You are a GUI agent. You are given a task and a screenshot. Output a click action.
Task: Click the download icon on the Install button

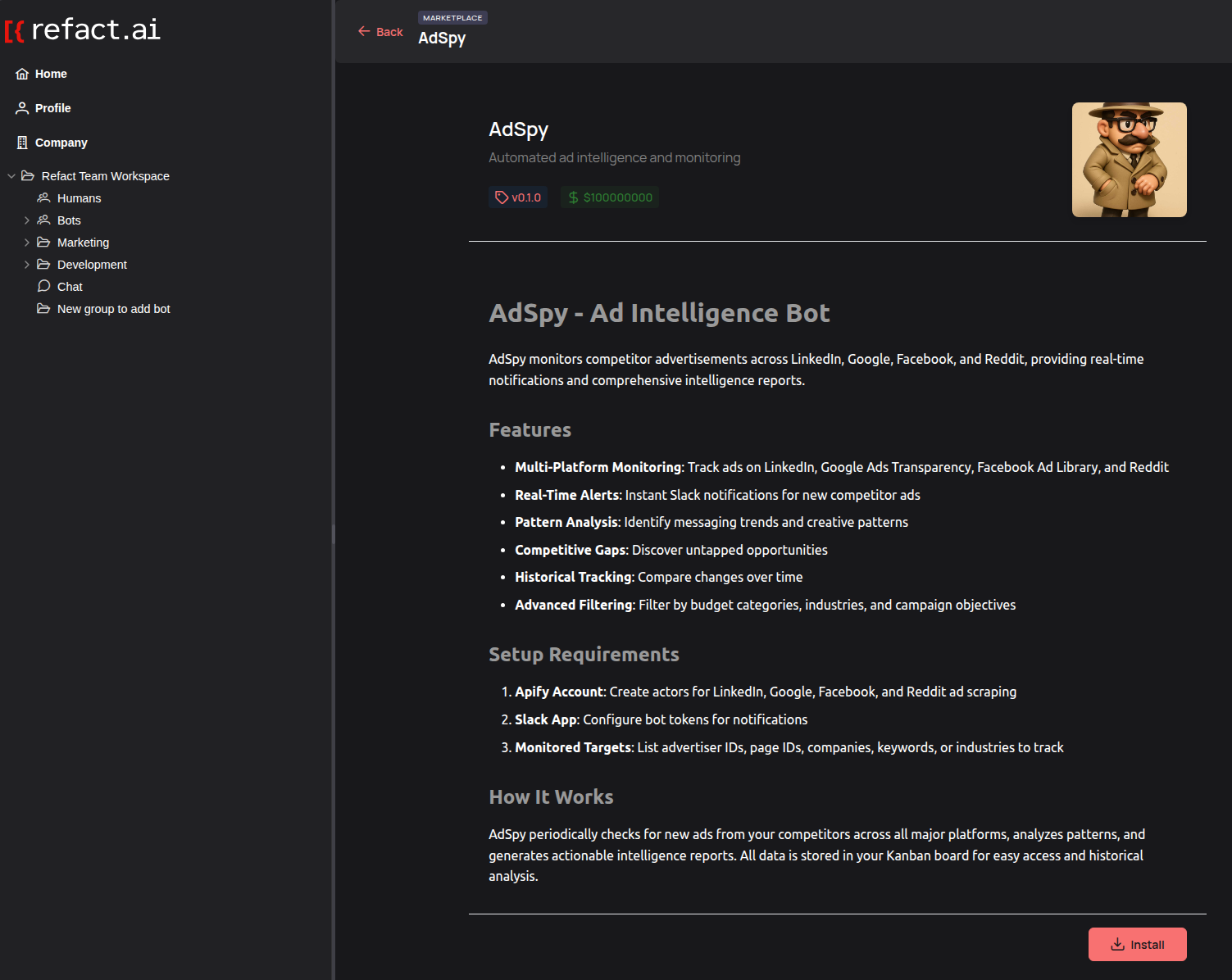[1117, 945]
